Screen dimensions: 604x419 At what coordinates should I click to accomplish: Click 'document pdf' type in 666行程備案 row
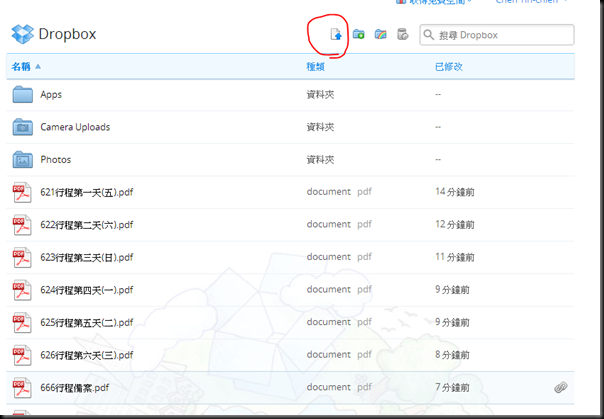(x=339, y=387)
